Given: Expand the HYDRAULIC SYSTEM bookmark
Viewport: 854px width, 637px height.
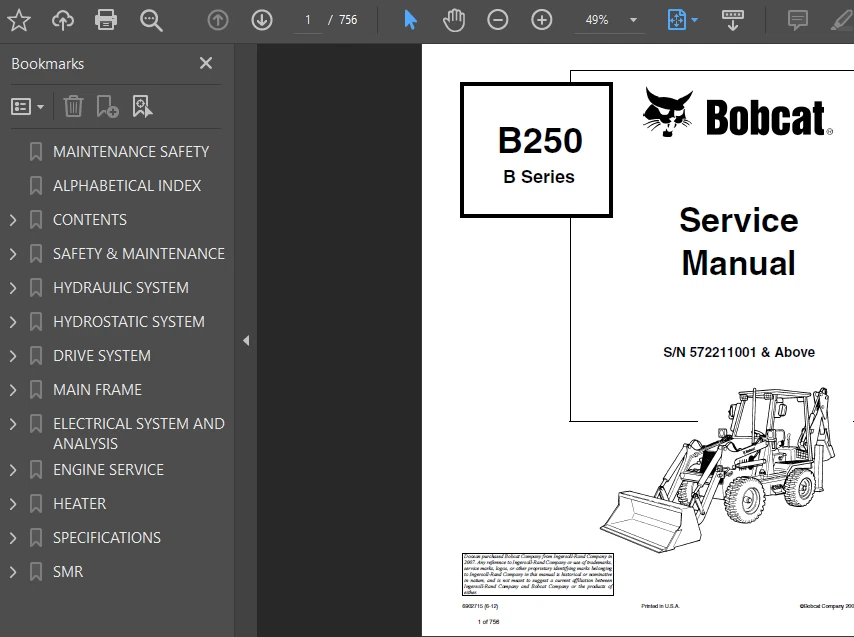Looking at the screenshot, I should [x=13, y=287].
